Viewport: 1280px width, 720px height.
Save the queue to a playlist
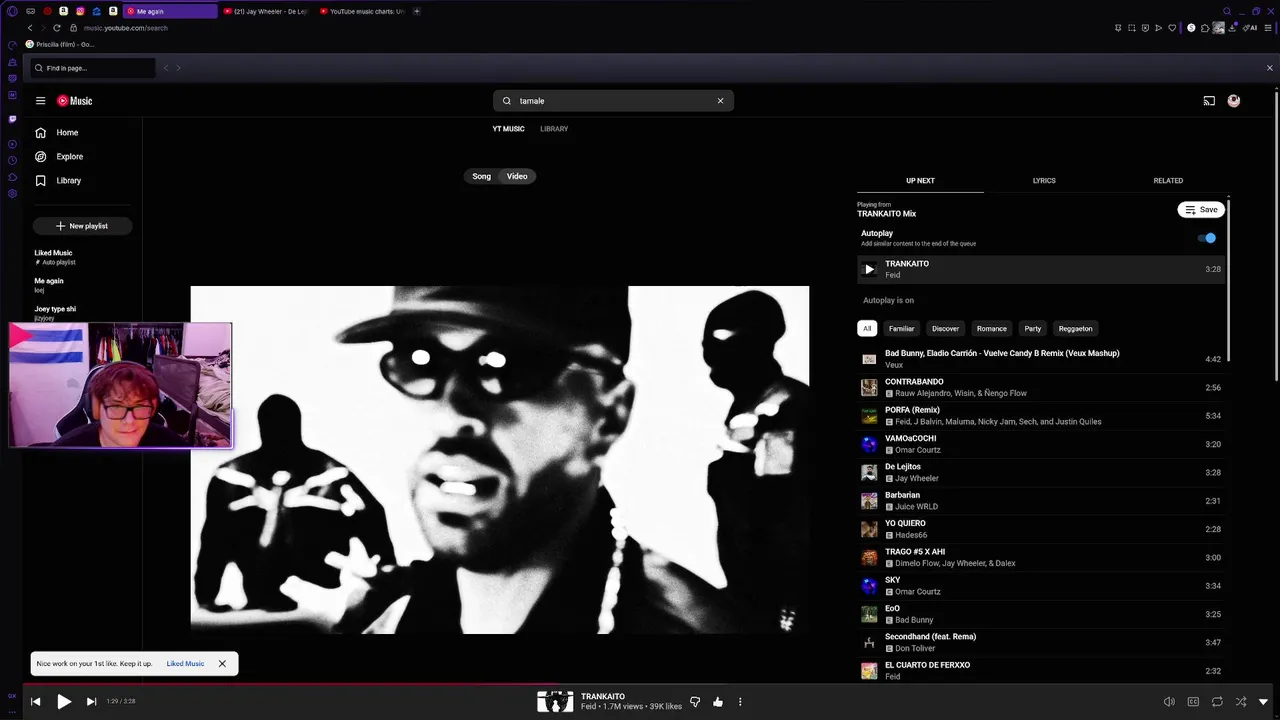(1201, 210)
